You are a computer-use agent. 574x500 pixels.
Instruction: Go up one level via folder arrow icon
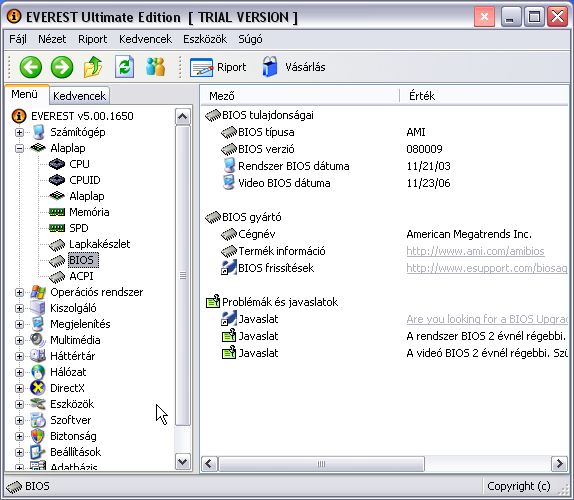click(x=93, y=67)
